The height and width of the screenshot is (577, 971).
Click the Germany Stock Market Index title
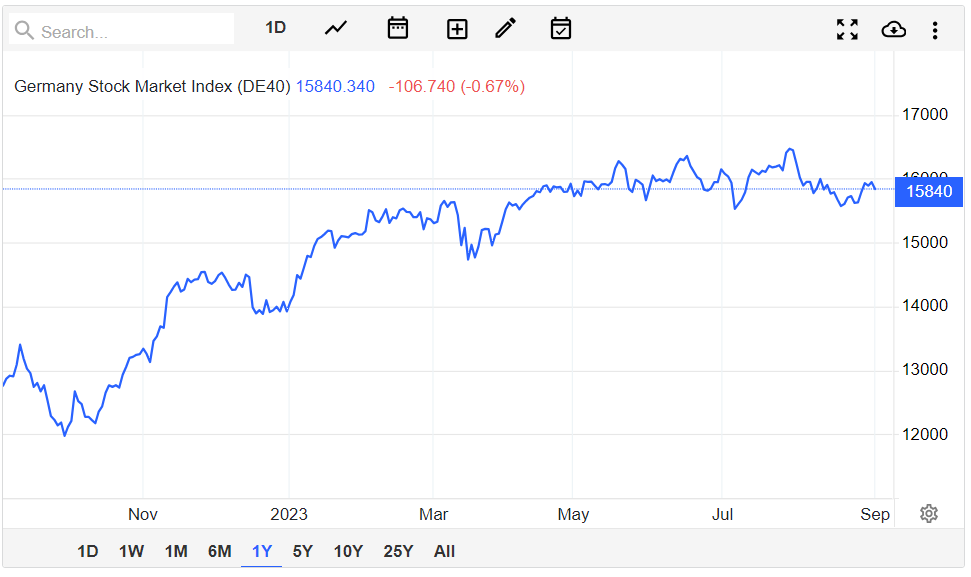coord(152,86)
